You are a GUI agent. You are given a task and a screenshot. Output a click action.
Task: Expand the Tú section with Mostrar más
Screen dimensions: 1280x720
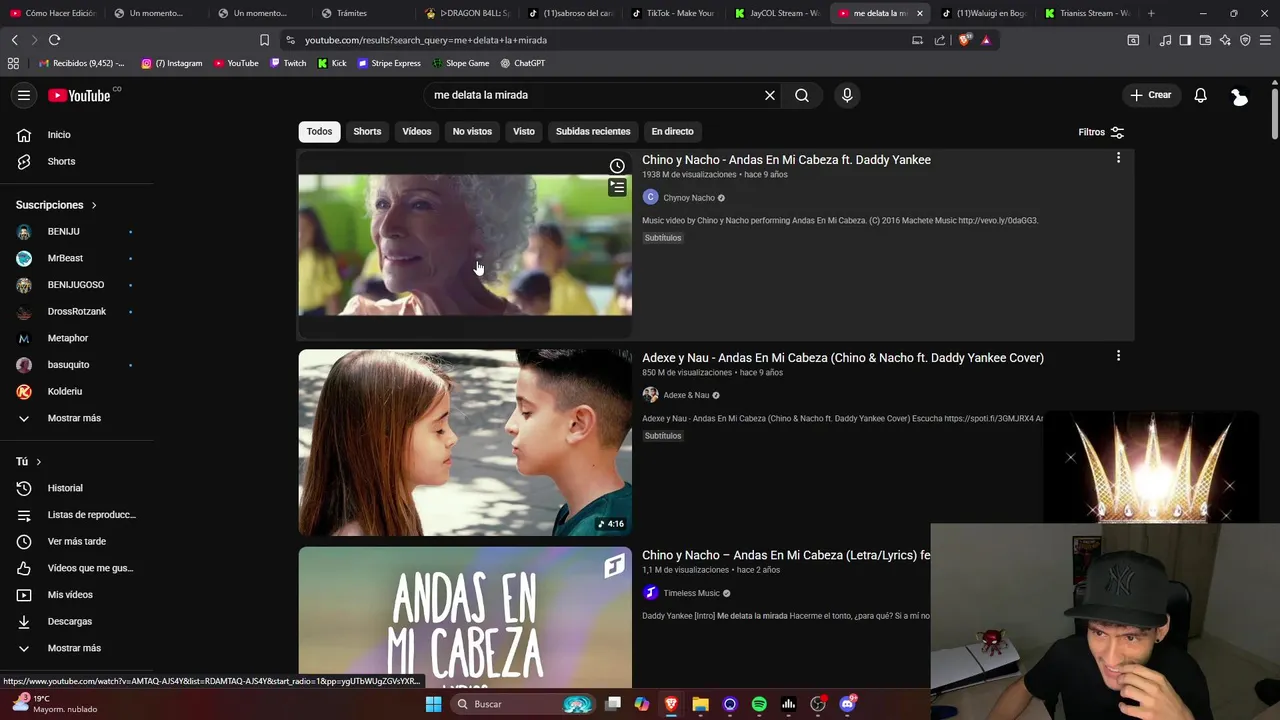pos(75,648)
